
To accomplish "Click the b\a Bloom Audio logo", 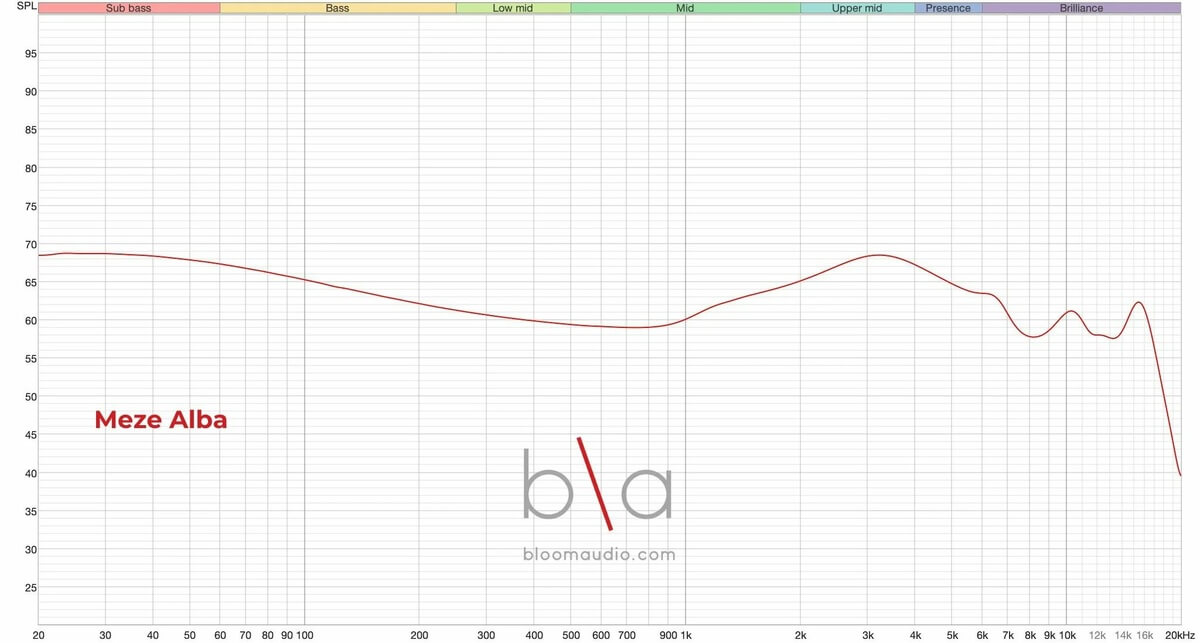I will click(x=598, y=483).
